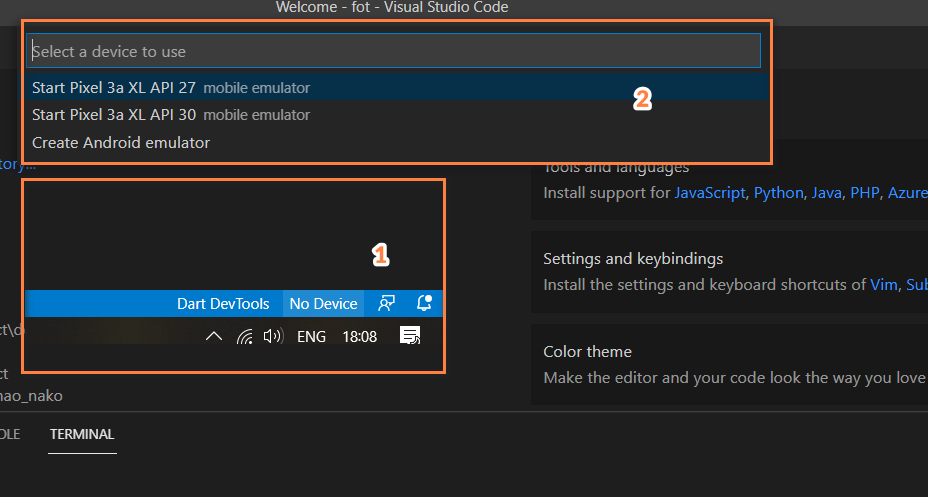Open the ENG input language switcher
Screen dimensions: 928x497
pyautogui.click(x=311, y=337)
